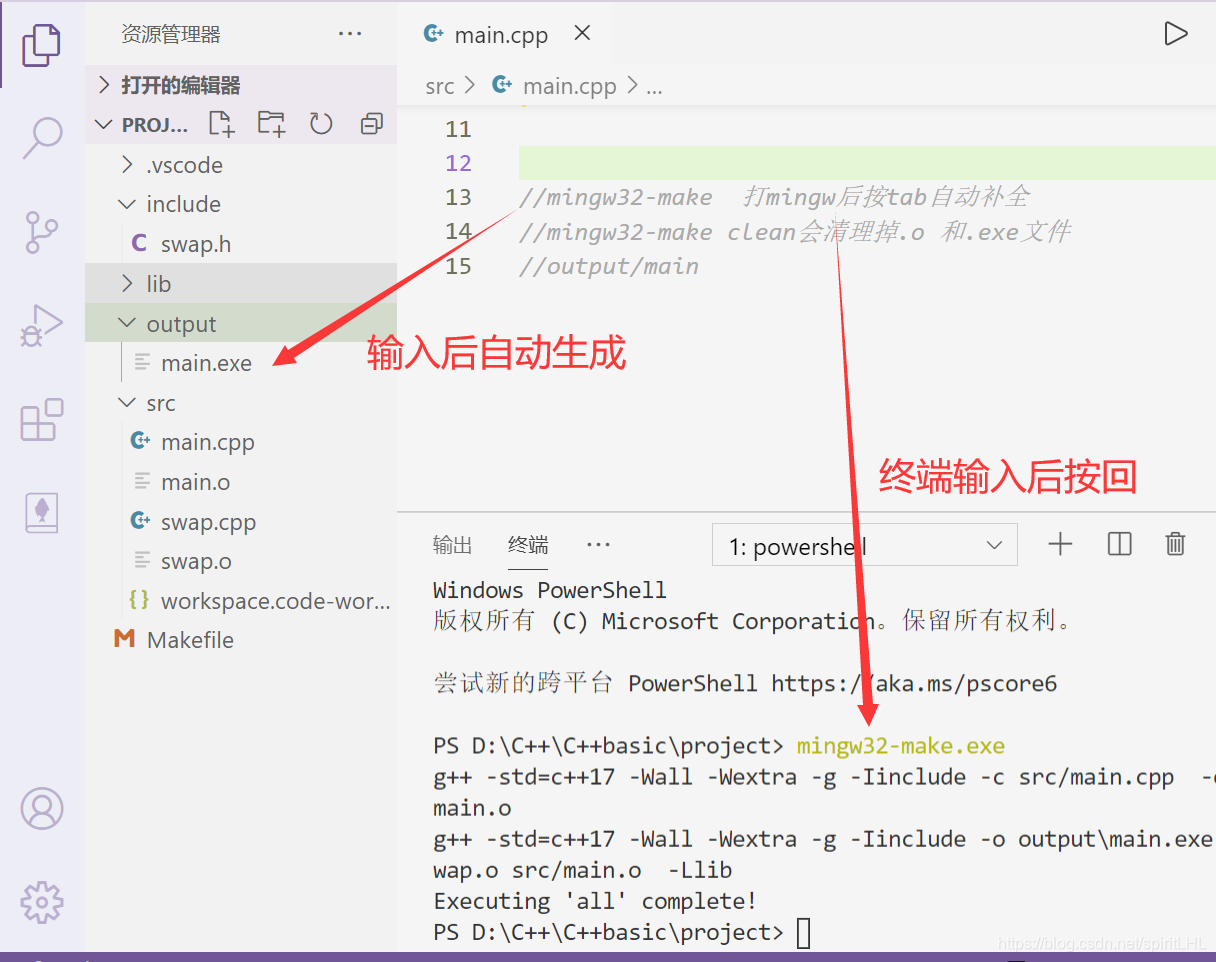Open the Explorer view in activity bar
Screen dimensions: 1216x962
coord(41,43)
